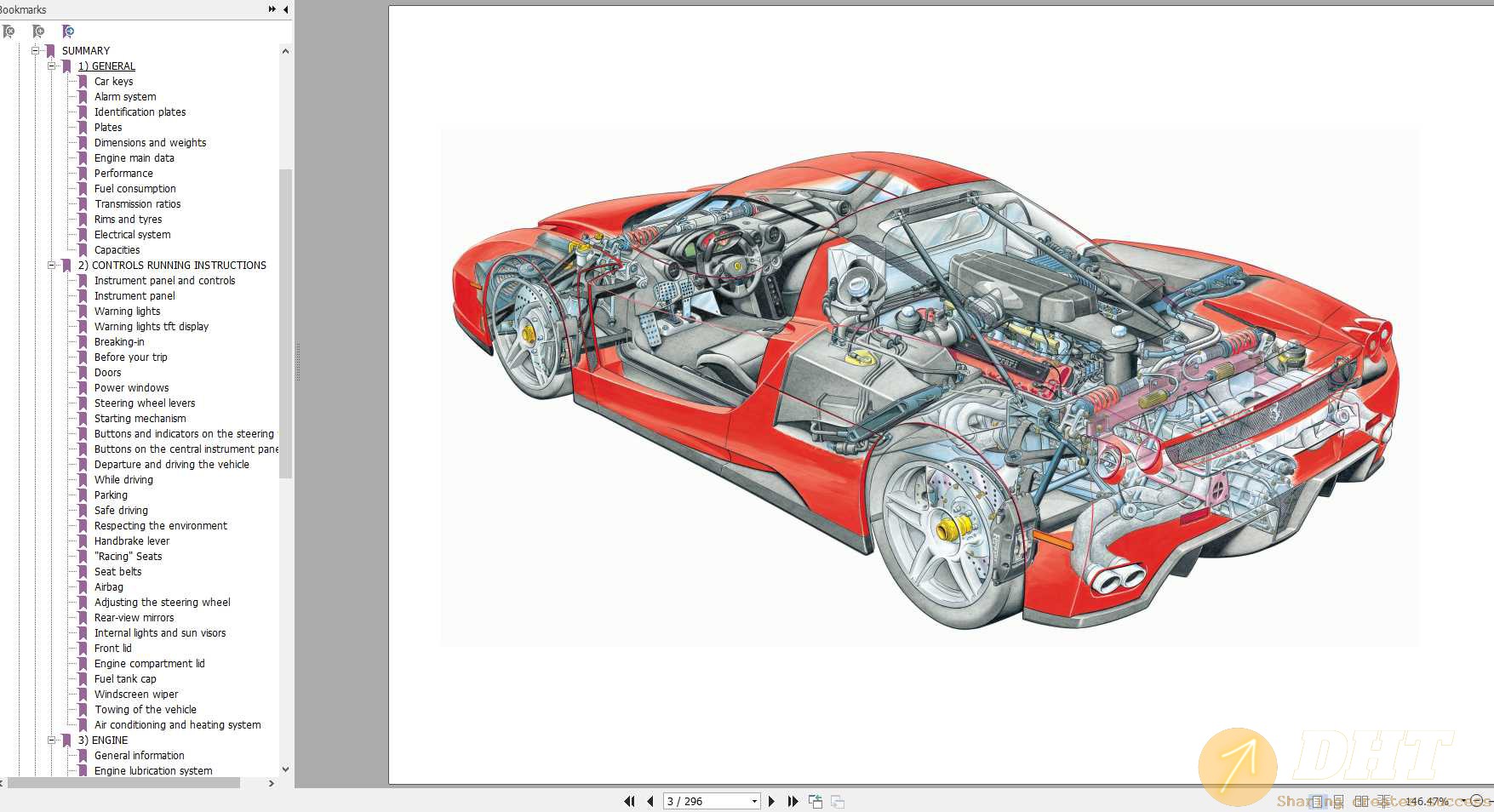The width and height of the screenshot is (1494, 812).
Task: Open the Electrical system bookmark
Action: point(132,234)
